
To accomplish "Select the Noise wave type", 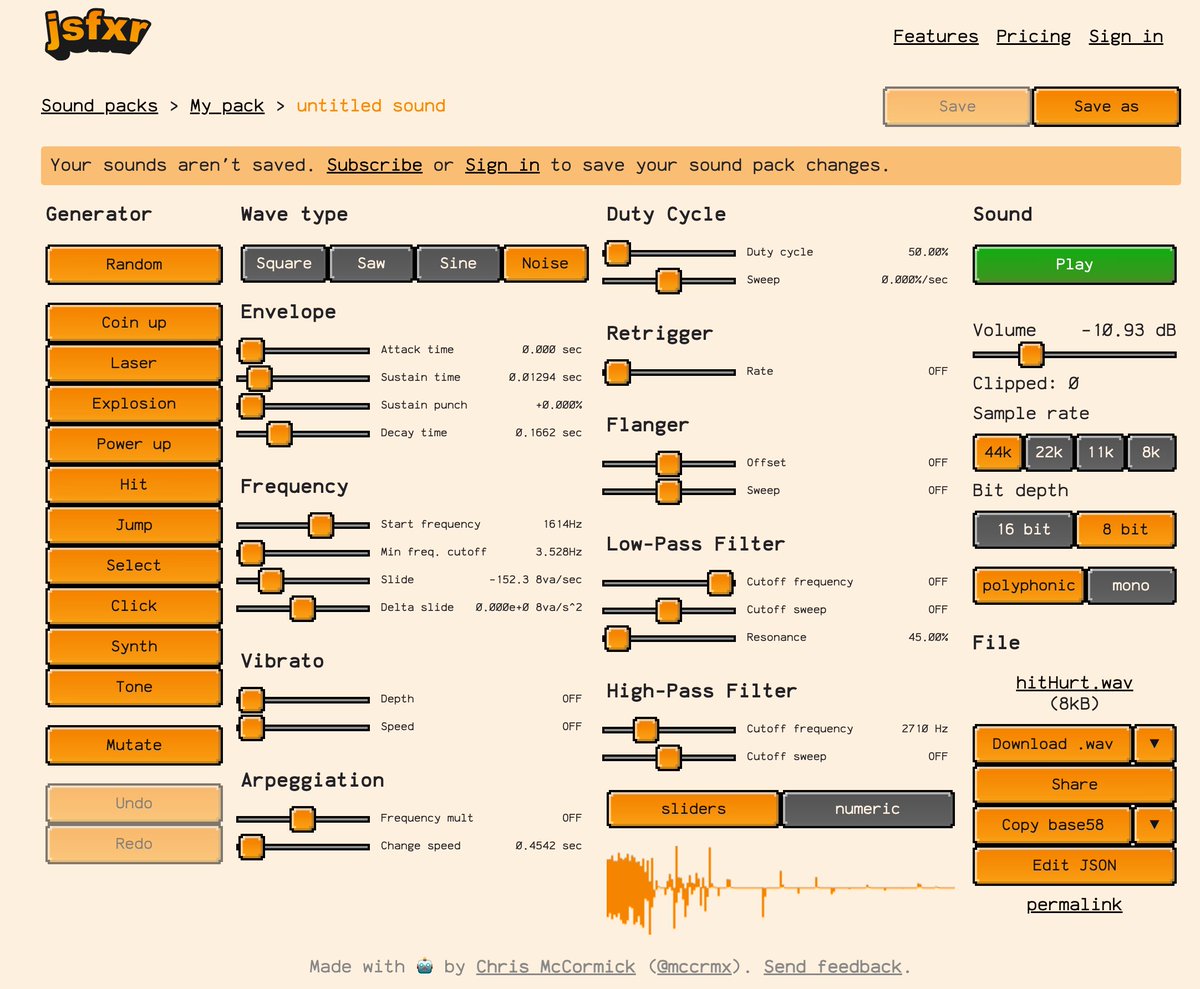I will click(545, 263).
